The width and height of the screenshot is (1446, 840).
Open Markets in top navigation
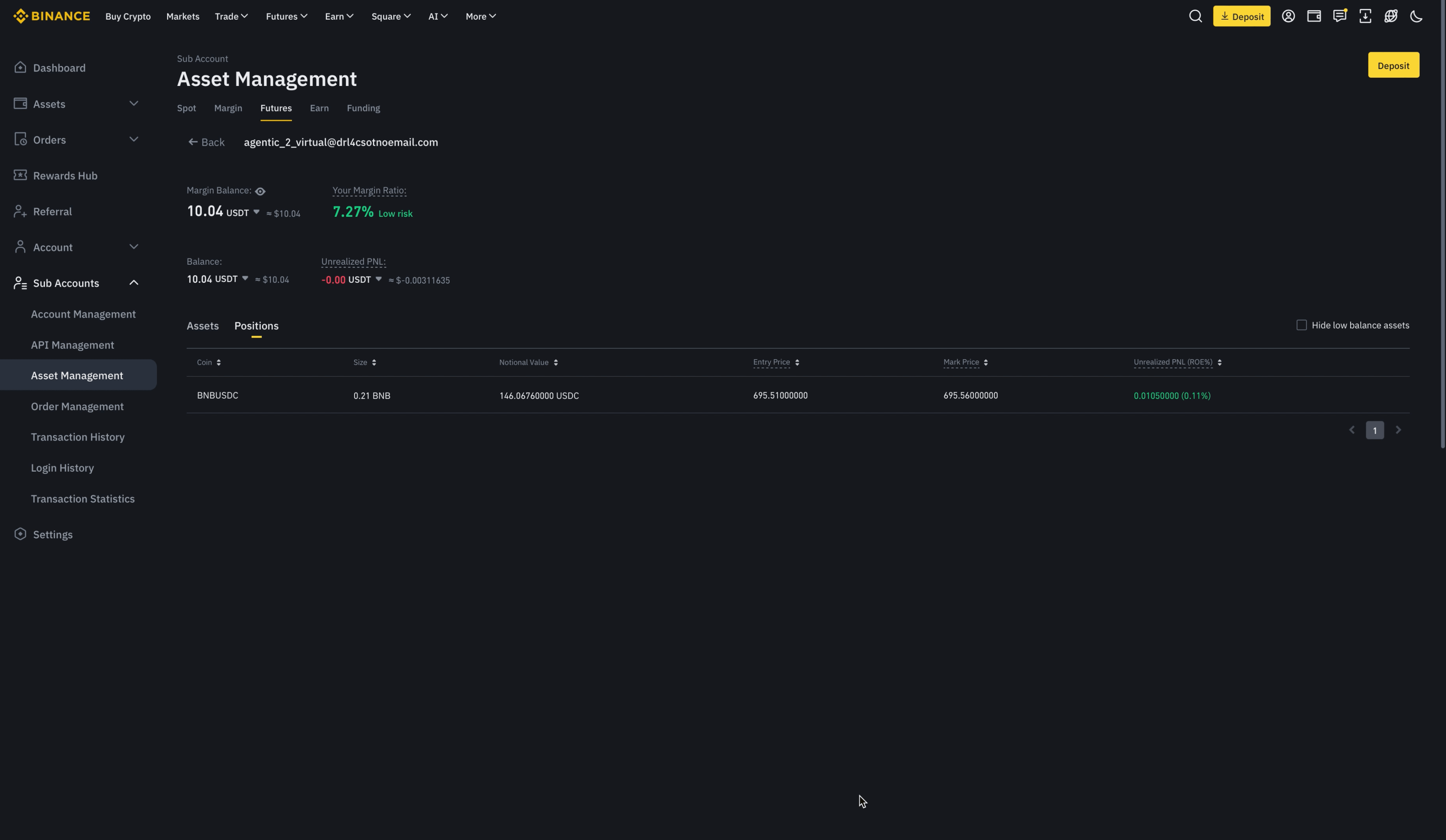[183, 16]
